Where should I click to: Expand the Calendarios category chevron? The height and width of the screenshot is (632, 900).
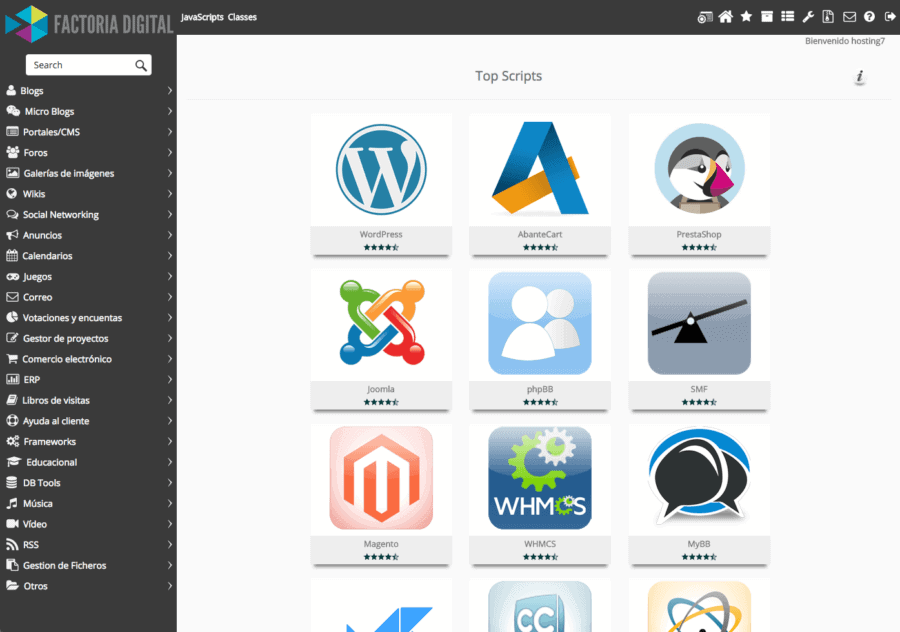(169, 255)
